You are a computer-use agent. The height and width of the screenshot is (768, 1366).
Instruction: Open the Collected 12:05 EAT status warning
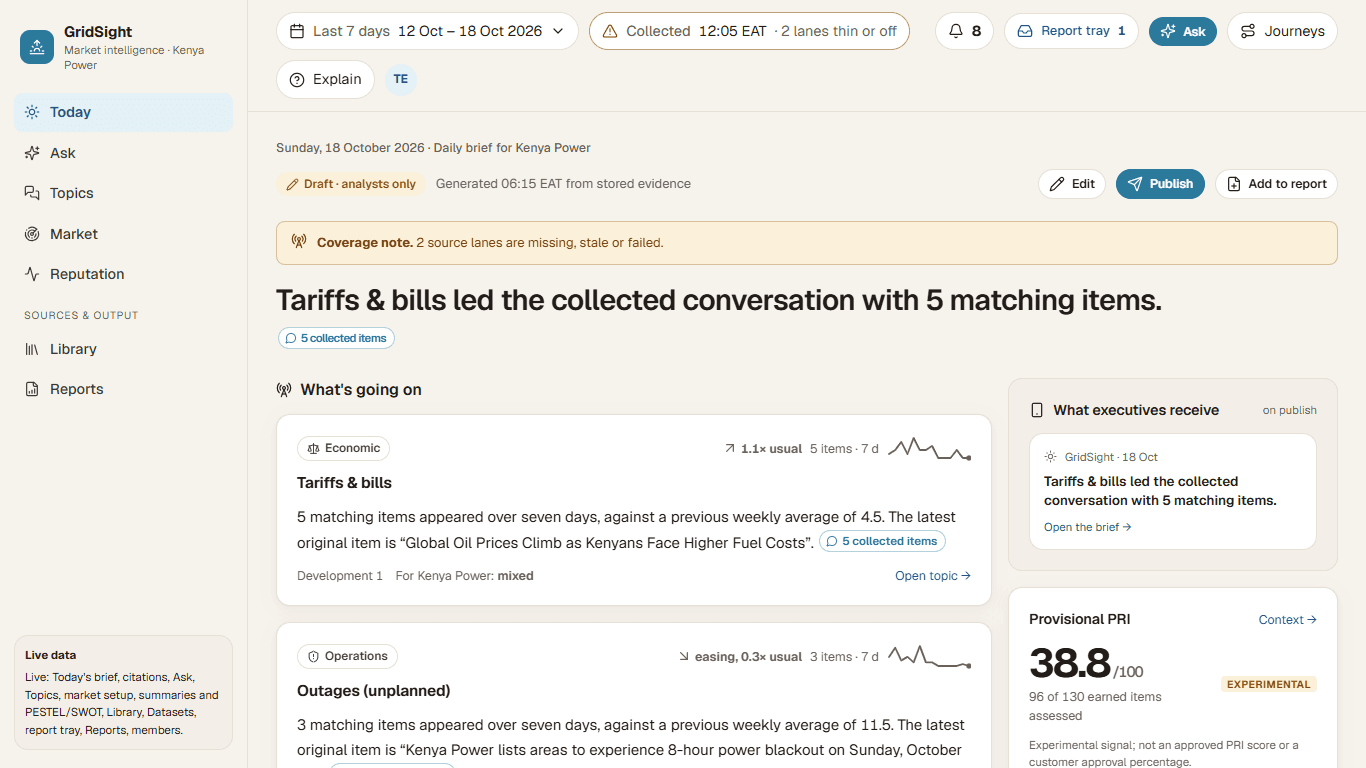(x=749, y=31)
